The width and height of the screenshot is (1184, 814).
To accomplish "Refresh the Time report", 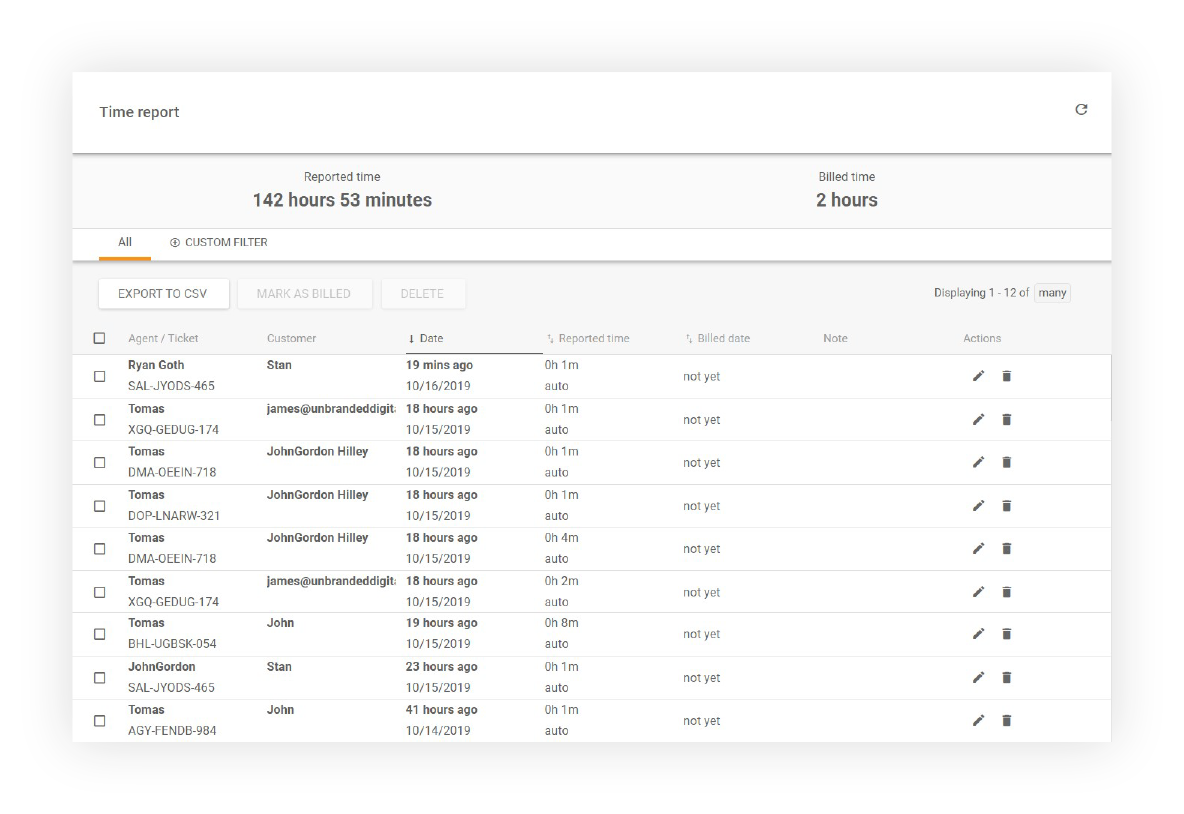I will point(1081,110).
